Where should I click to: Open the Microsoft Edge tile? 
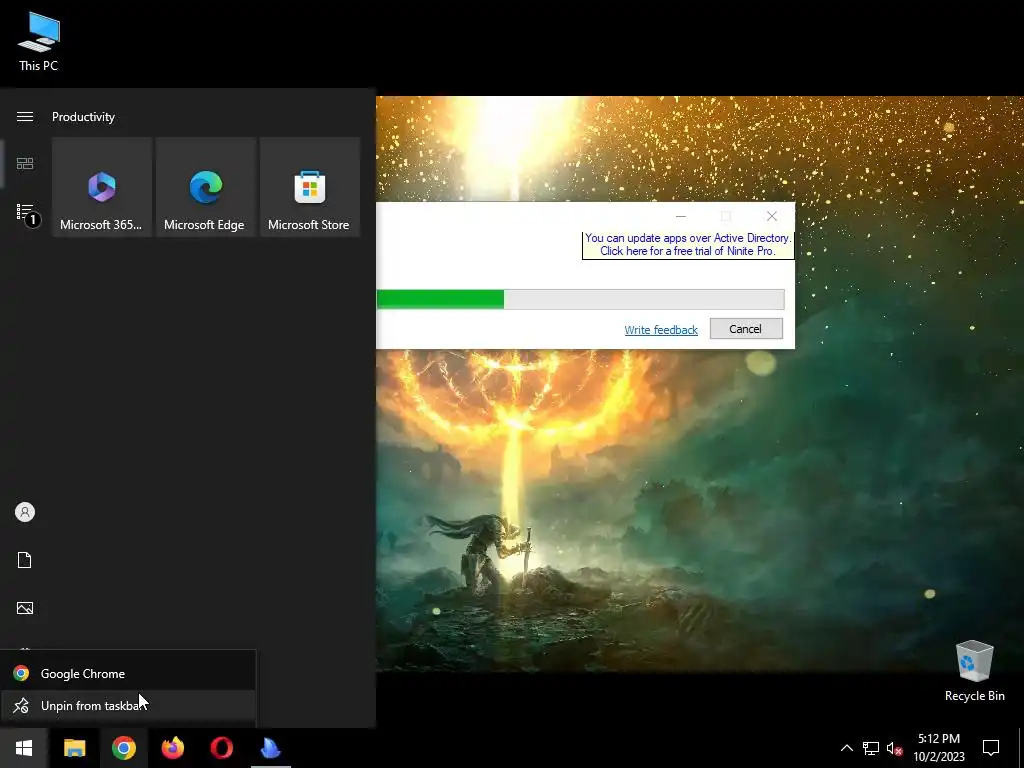point(205,187)
